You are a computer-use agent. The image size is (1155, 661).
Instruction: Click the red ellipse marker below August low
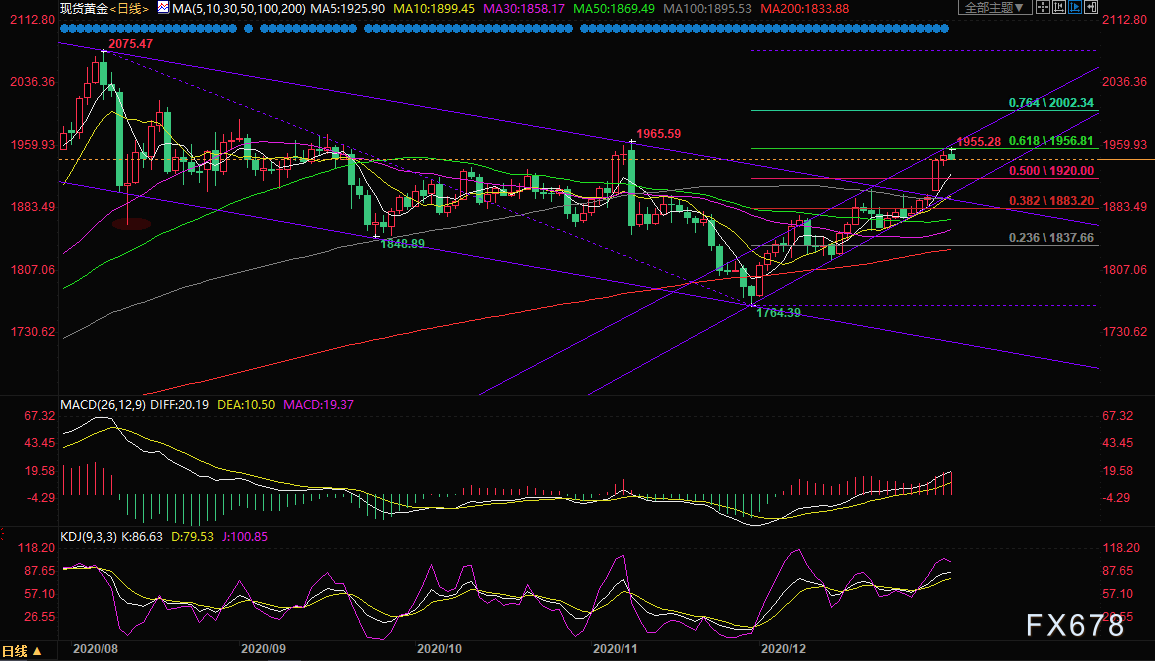[x=130, y=223]
